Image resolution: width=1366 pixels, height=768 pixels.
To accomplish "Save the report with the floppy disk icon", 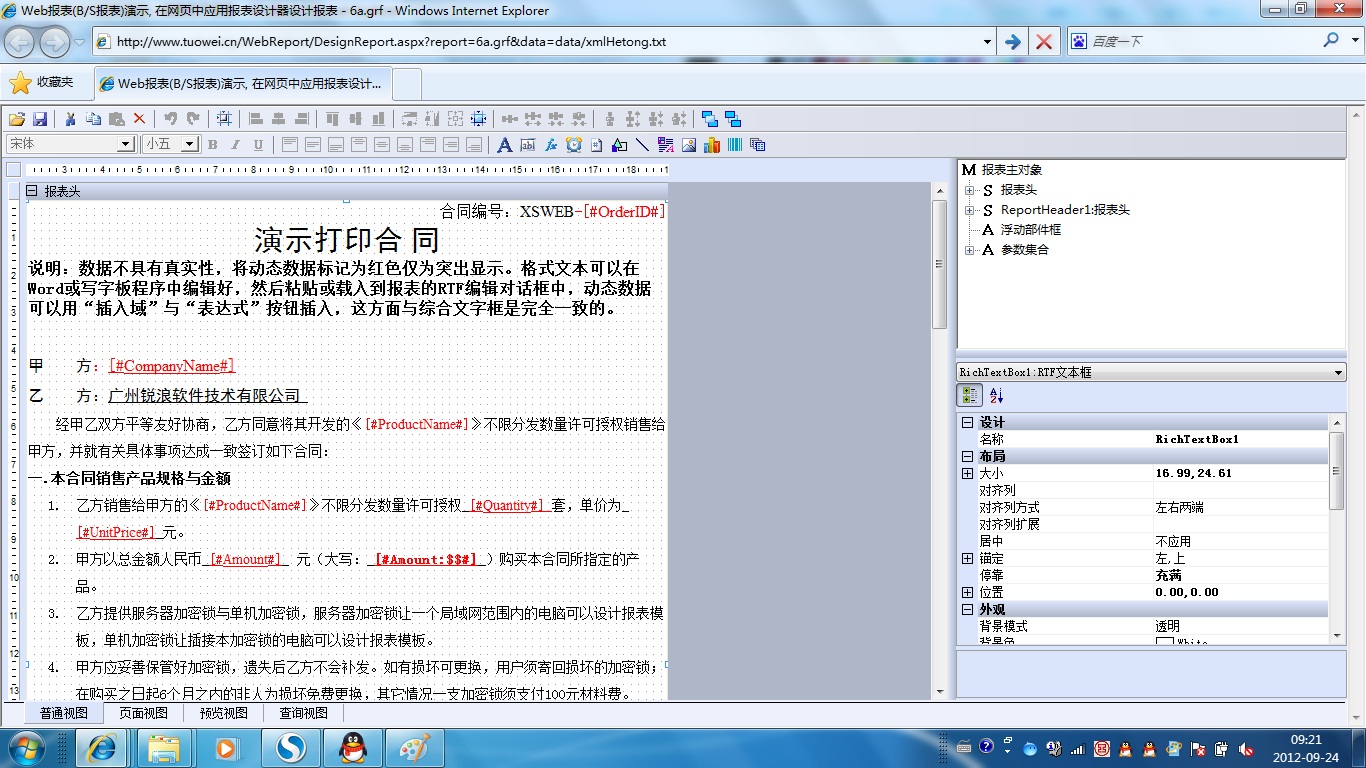I will (41, 118).
